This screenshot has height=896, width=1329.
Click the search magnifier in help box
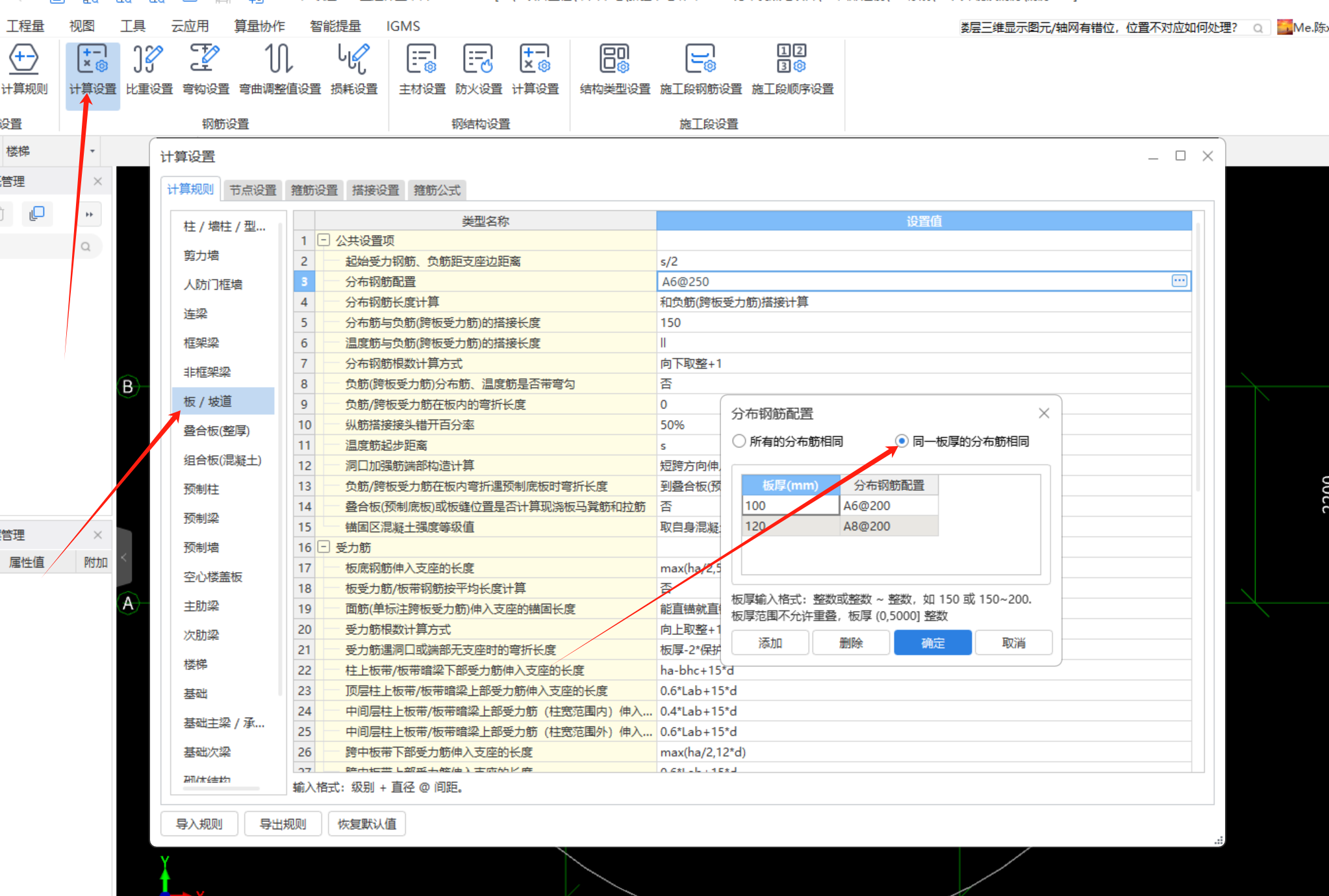[1258, 28]
